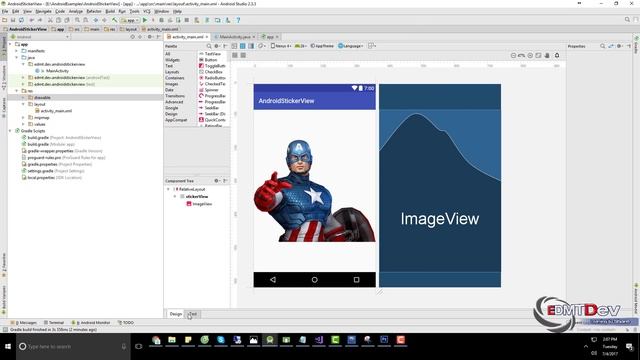Select the Design plus Blueprint view icon
Viewport: 640px width, 360px height.
[x=251, y=46]
